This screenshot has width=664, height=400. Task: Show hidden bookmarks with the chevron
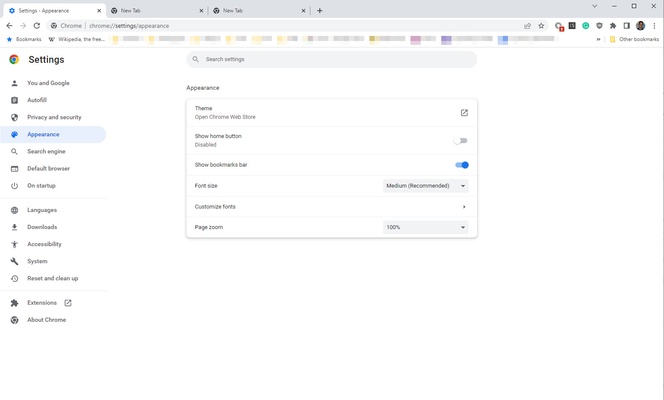pos(598,39)
